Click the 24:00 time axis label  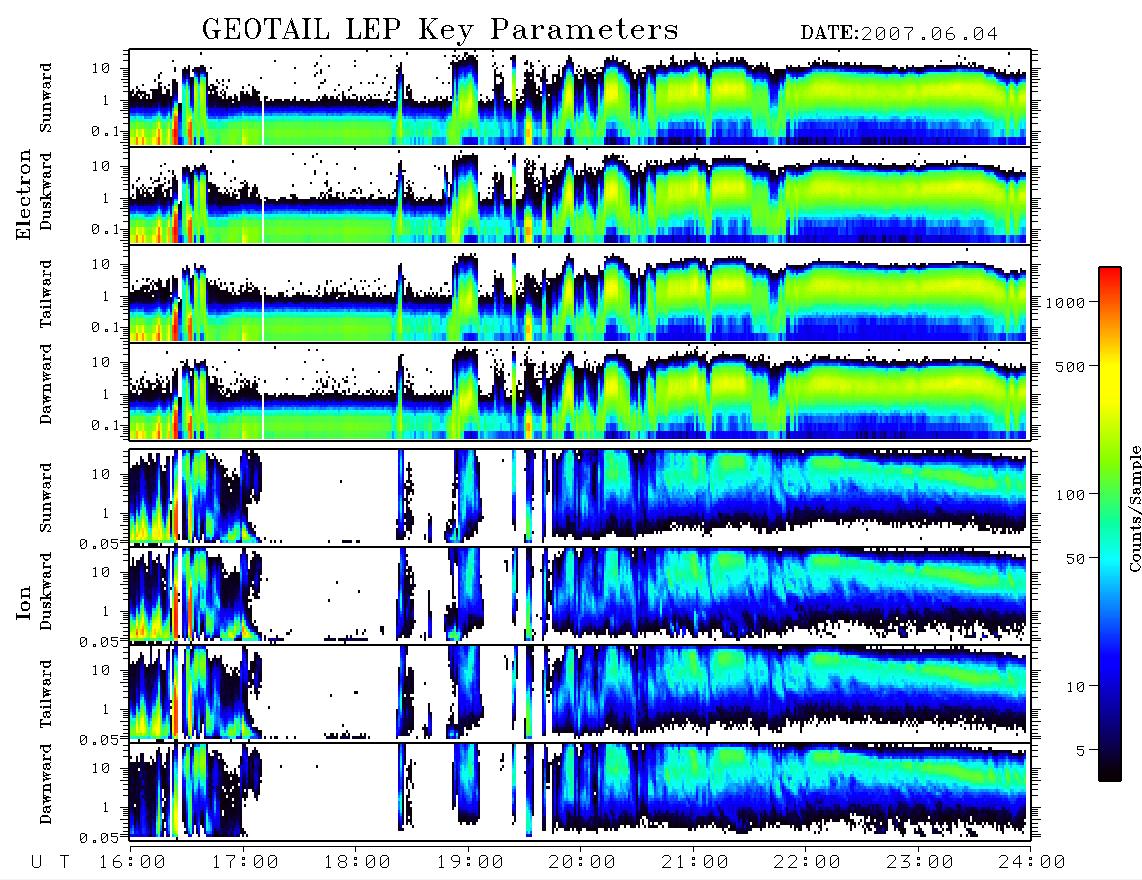(x=1032, y=862)
